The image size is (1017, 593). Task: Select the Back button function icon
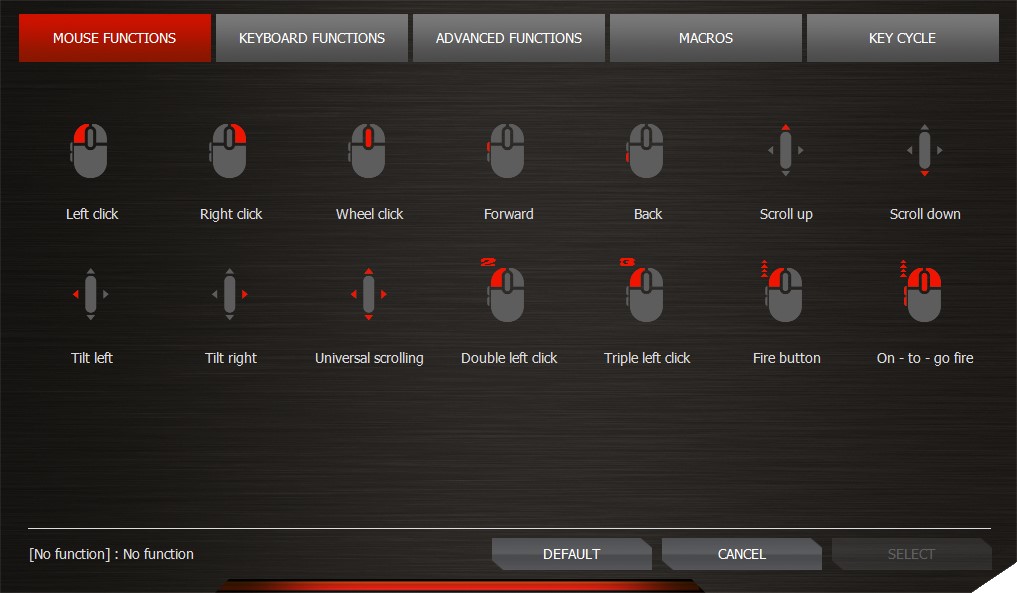click(x=647, y=151)
